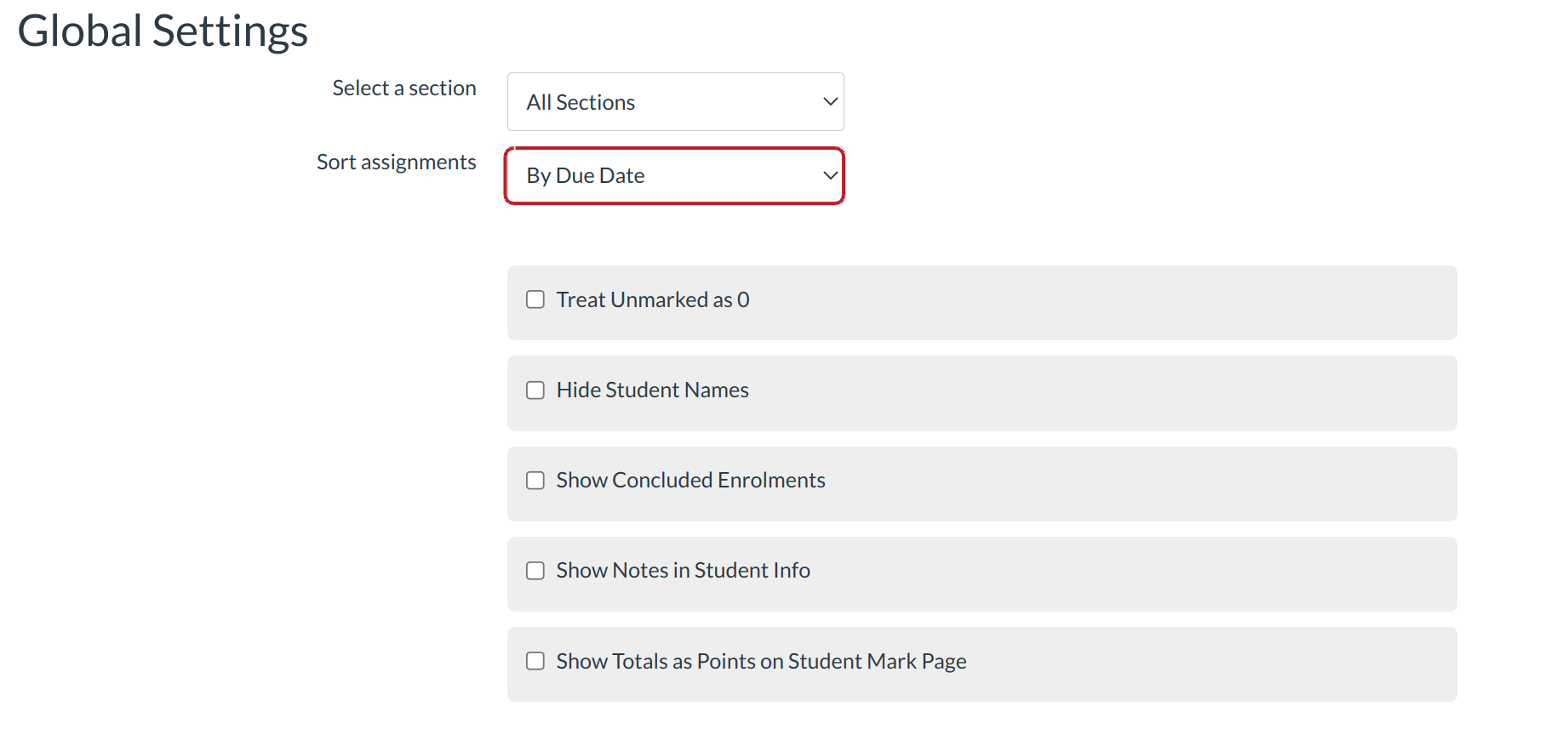Click the Global Settings heading
Viewport: 1568px width, 735px height.
click(163, 31)
